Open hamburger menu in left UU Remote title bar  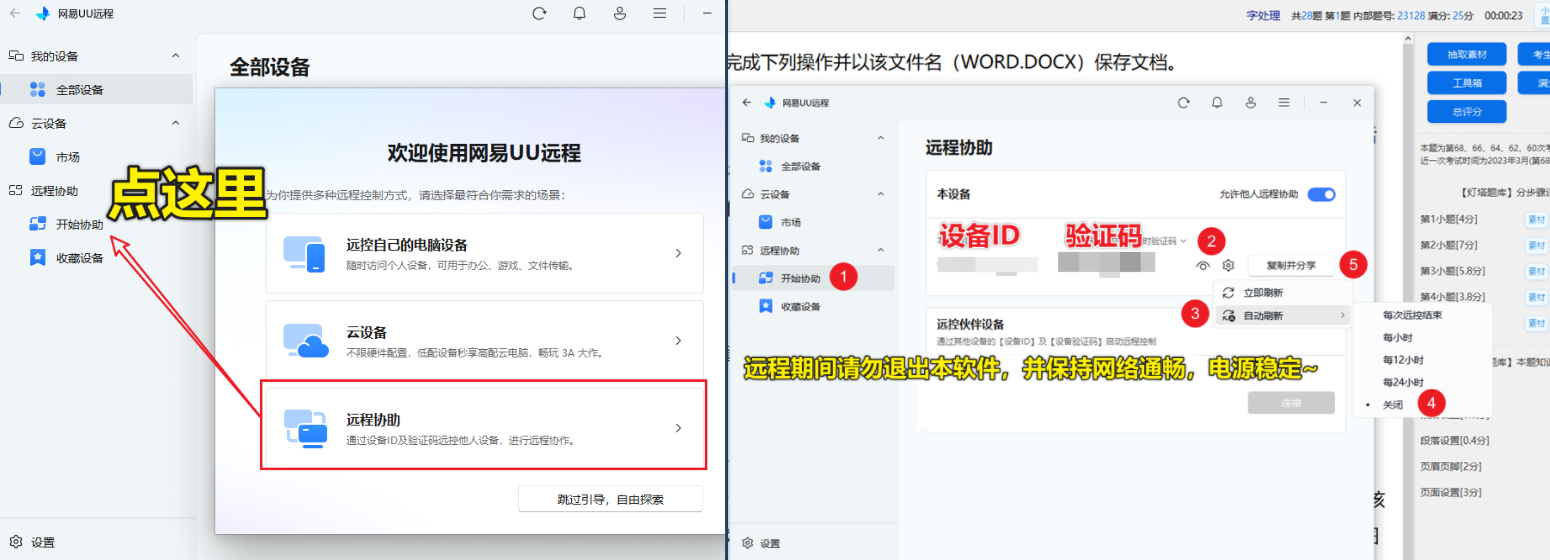[x=660, y=14]
